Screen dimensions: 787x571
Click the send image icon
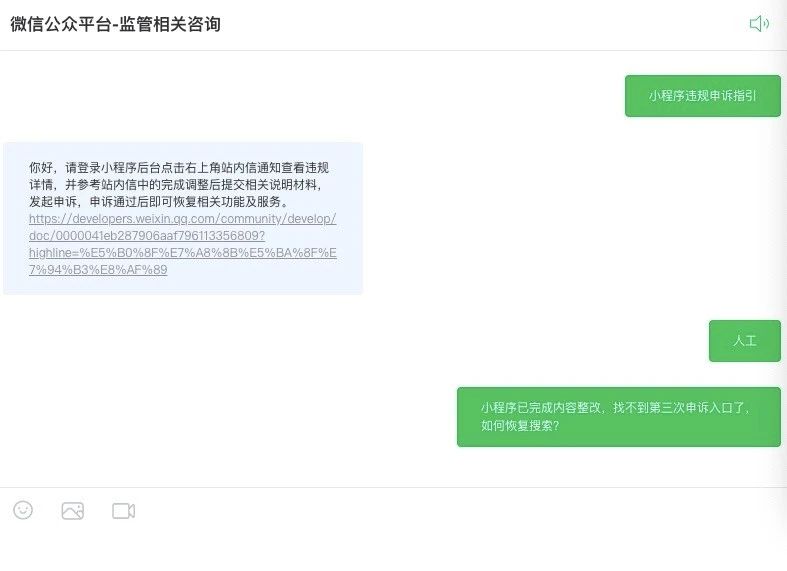pos(73,511)
